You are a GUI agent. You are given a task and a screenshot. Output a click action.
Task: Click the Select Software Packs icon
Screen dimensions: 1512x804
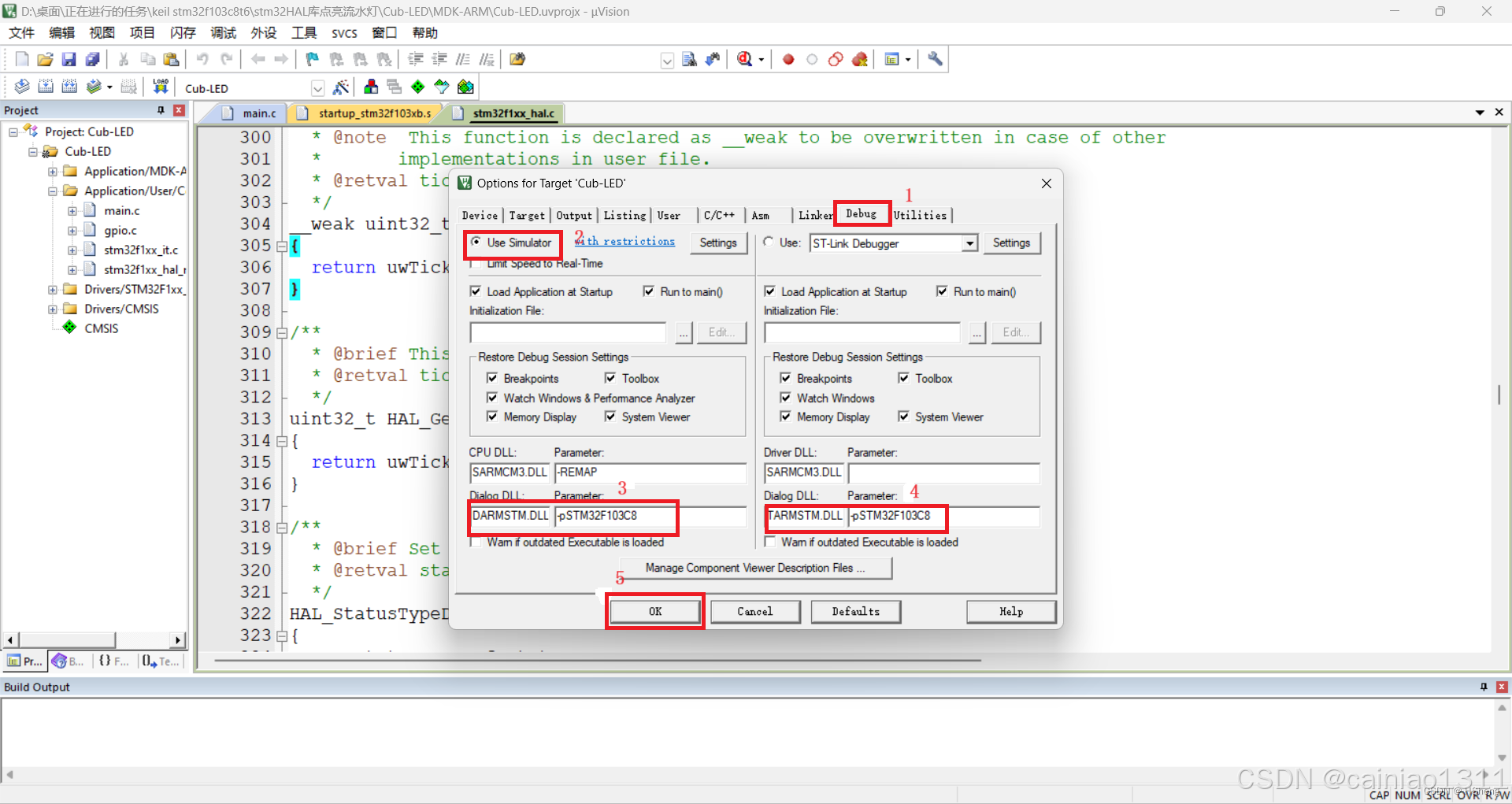[x=442, y=87]
